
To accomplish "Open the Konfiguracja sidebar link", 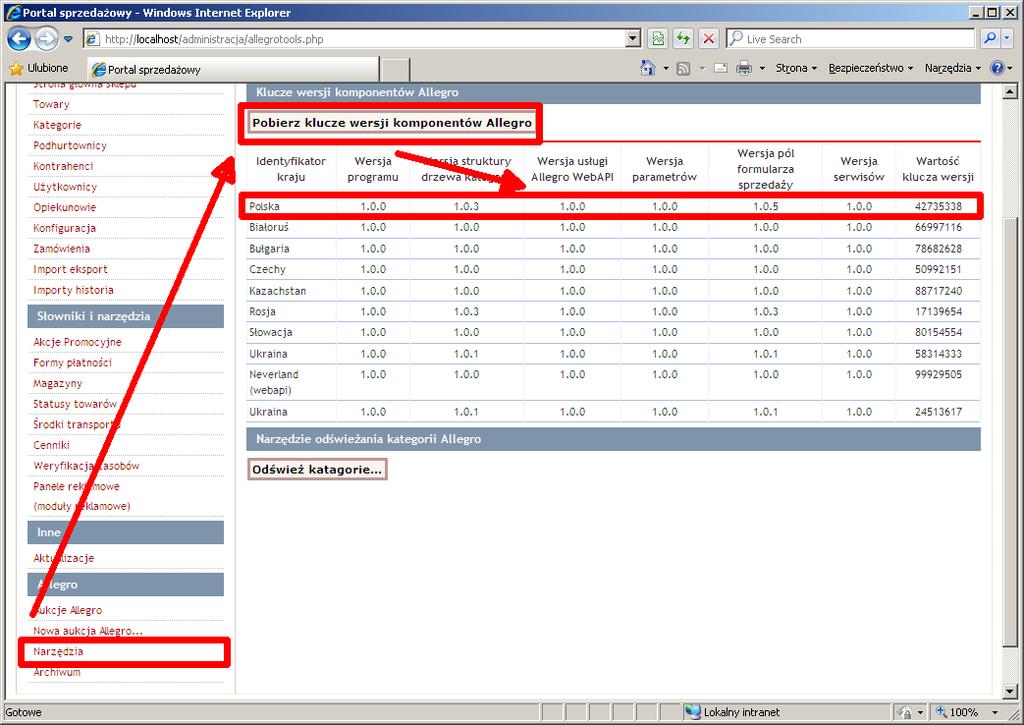I will coord(64,228).
